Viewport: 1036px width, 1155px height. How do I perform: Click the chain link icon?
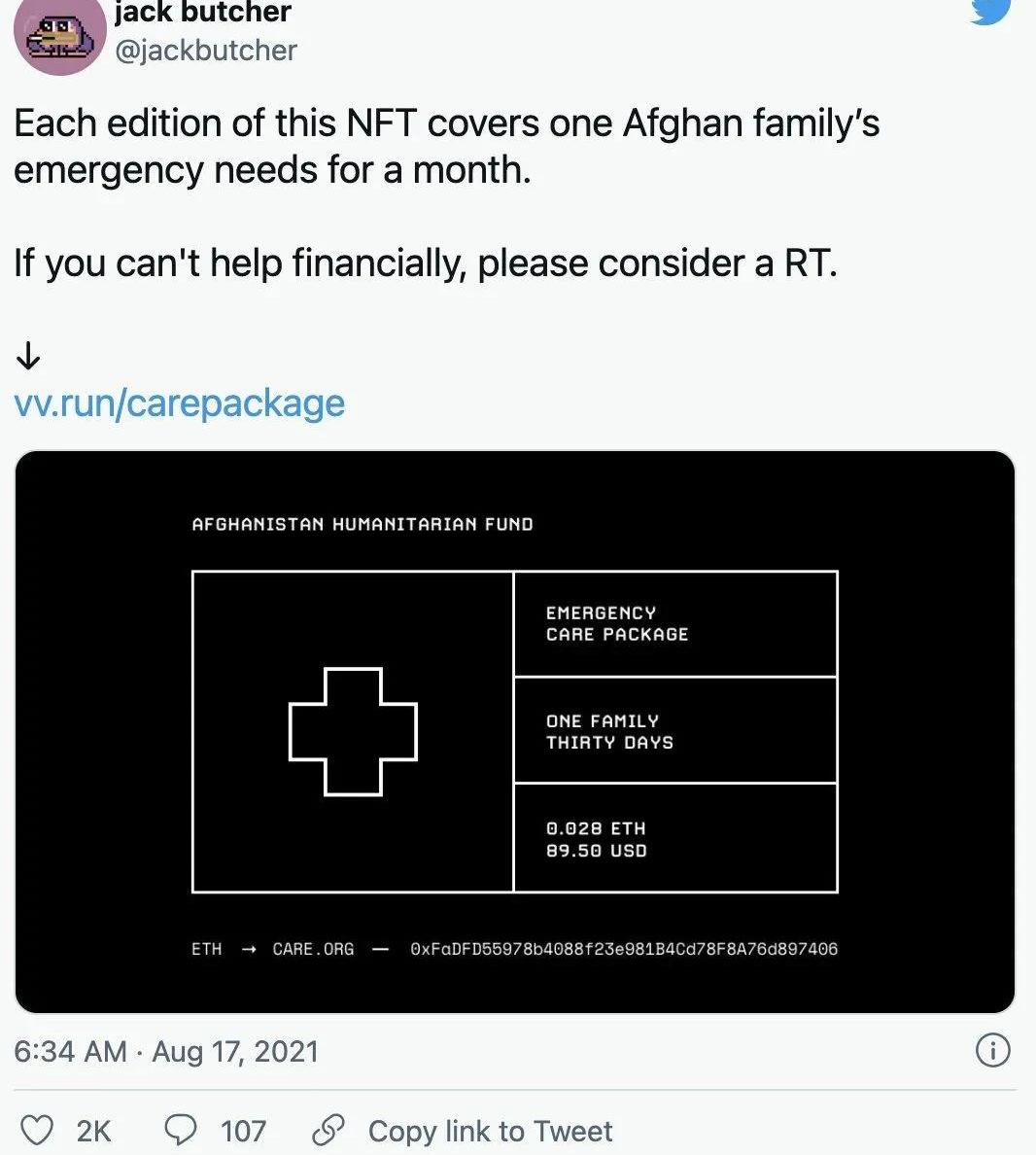(328, 1130)
